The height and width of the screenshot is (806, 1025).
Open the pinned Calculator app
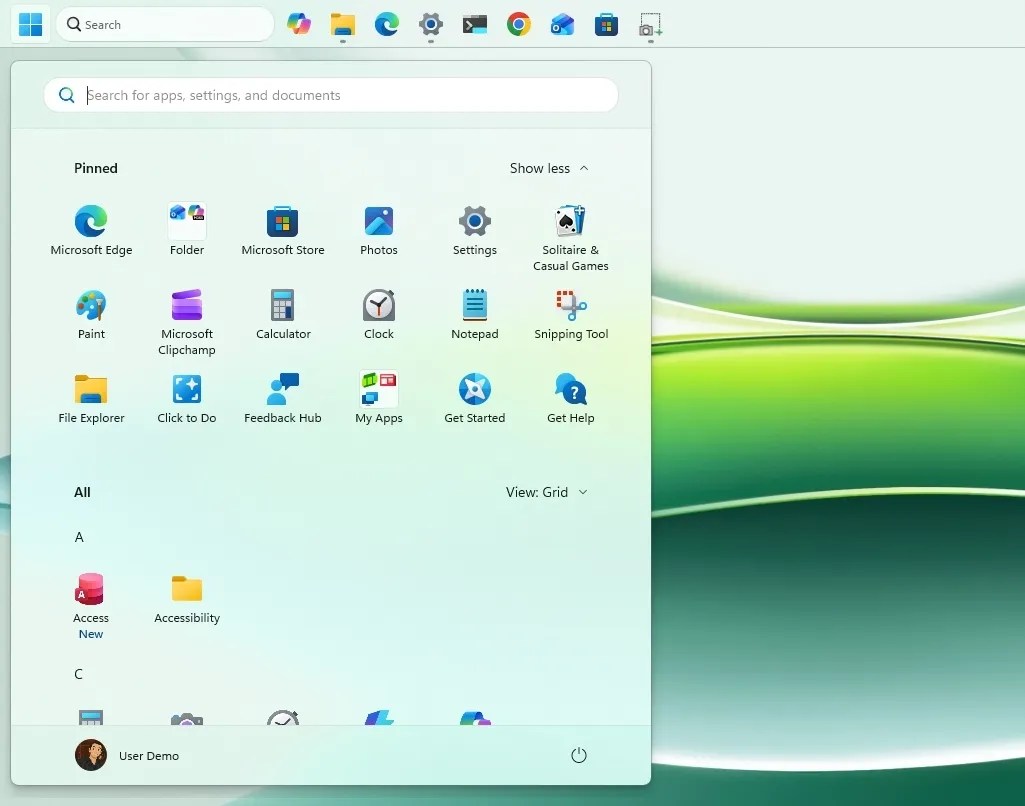[x=282, y=314]
